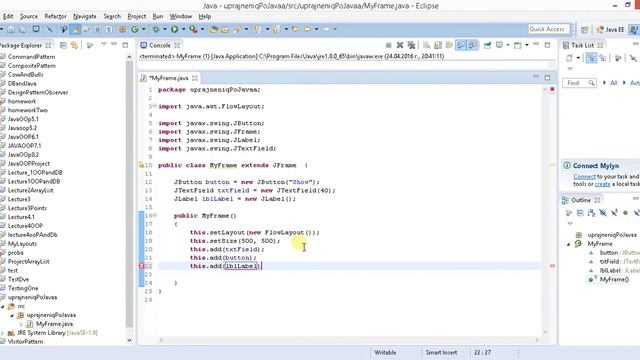The image size is (640, 360).
Task: Select the Console tab
Action: point(160,45)
